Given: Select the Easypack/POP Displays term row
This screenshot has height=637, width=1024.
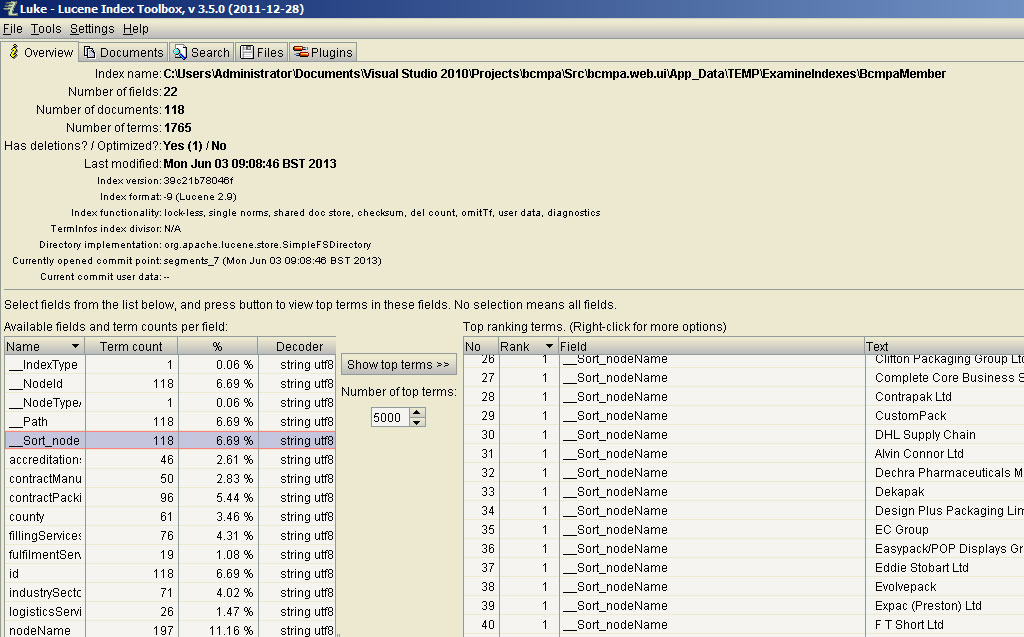Looking at the screenshot, I should (744, 549).
